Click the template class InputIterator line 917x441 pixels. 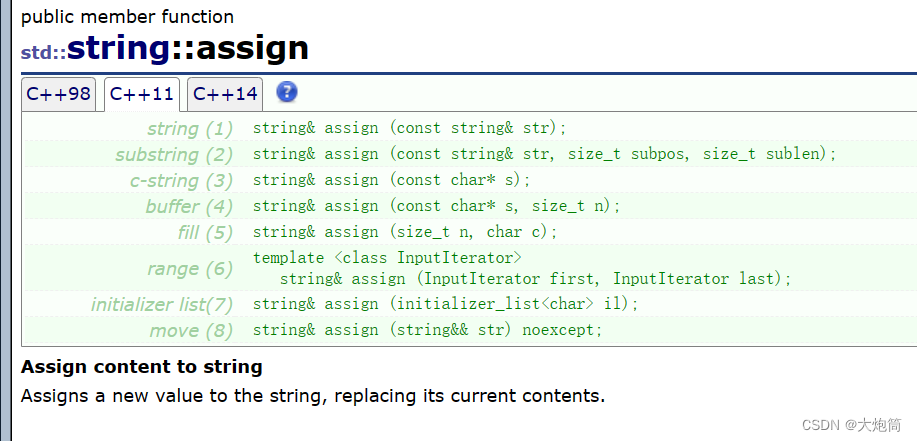click(387, 258)
